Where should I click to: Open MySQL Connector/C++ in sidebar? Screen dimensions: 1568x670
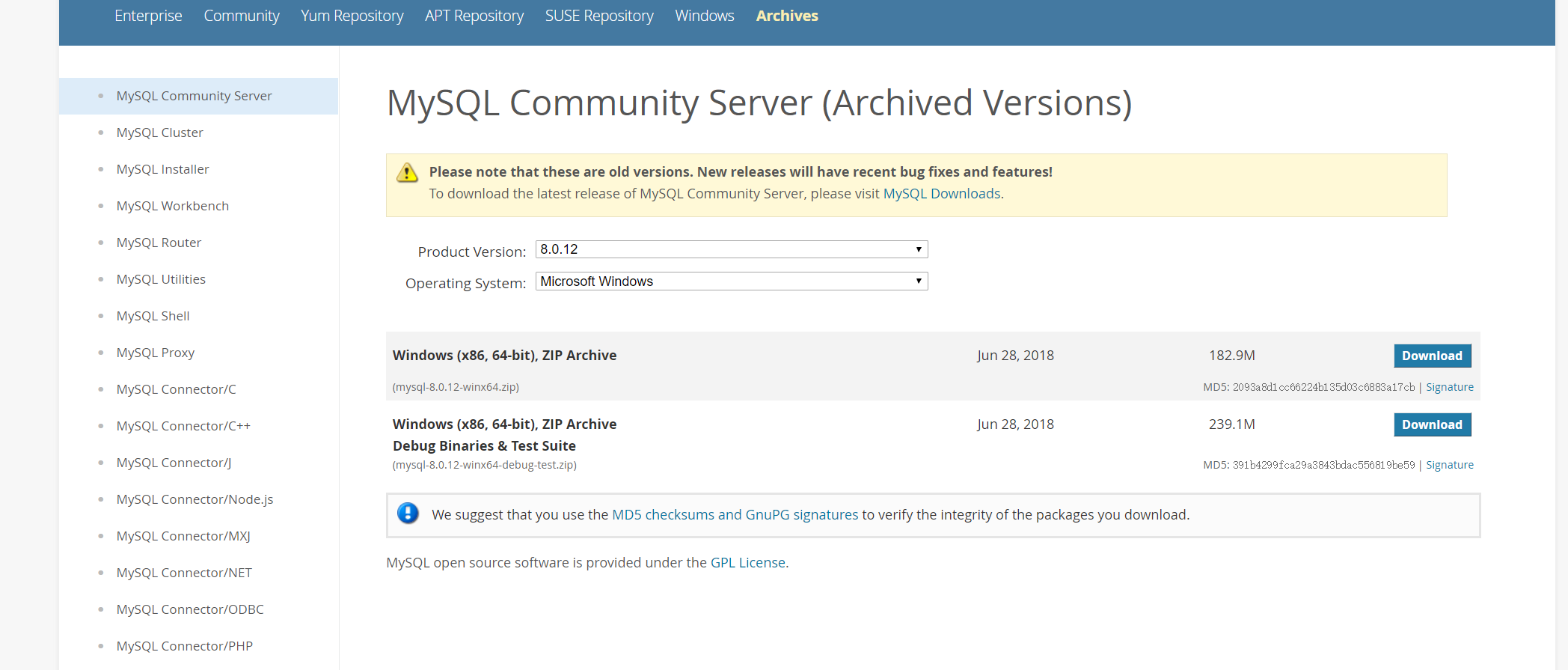click(183, 426)
